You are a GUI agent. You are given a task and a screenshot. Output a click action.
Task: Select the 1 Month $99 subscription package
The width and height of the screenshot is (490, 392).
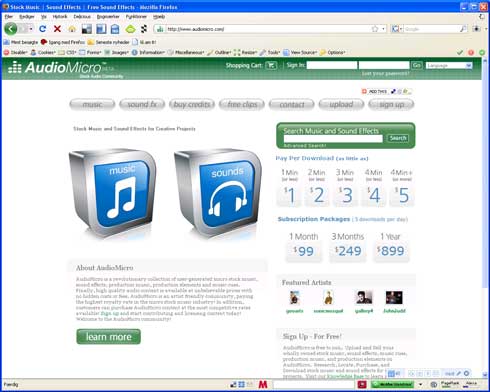pos(304,246)
